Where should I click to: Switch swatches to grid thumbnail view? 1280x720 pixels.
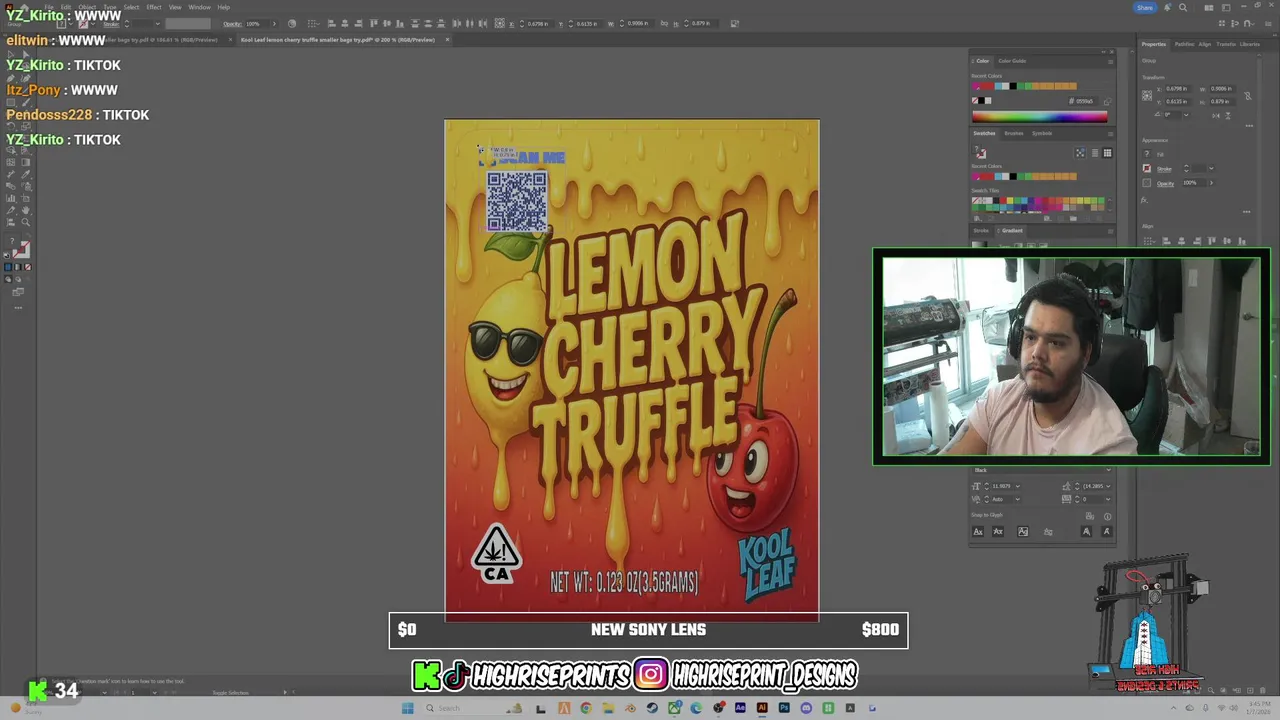point(1107,153)
